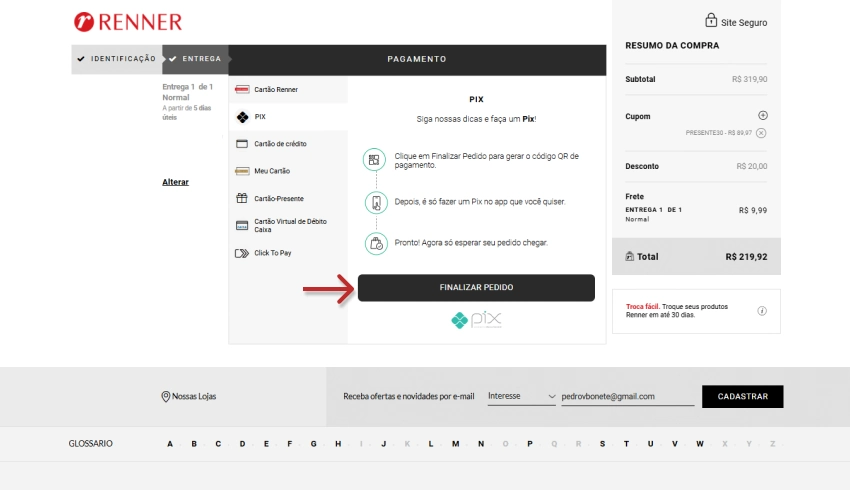This screenshot has height=490, width=850.
Task: Click the Caixa debit card icon
Action: [242, 225]
